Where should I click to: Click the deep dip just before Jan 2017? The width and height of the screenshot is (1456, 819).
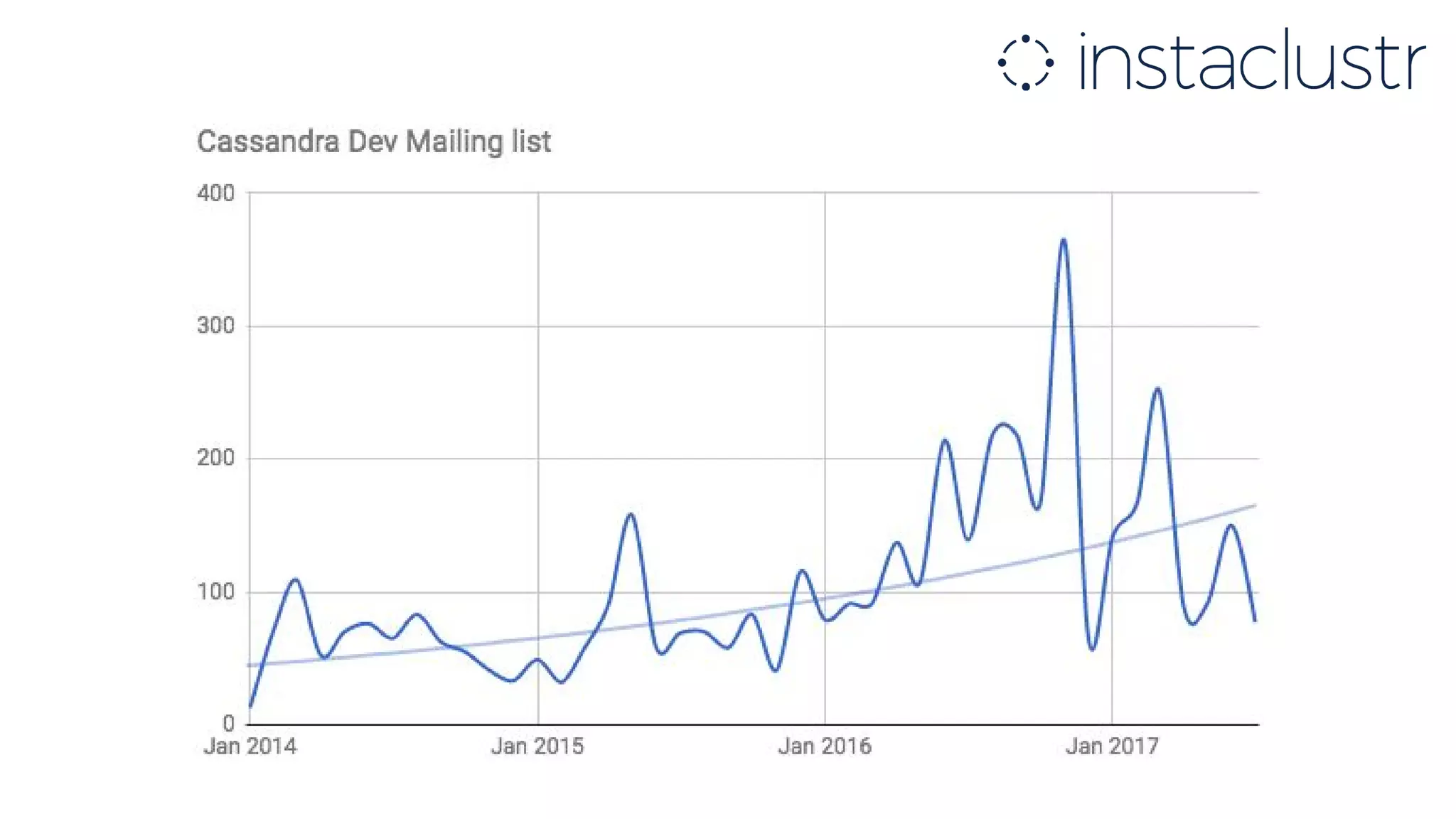point(1092,648)
